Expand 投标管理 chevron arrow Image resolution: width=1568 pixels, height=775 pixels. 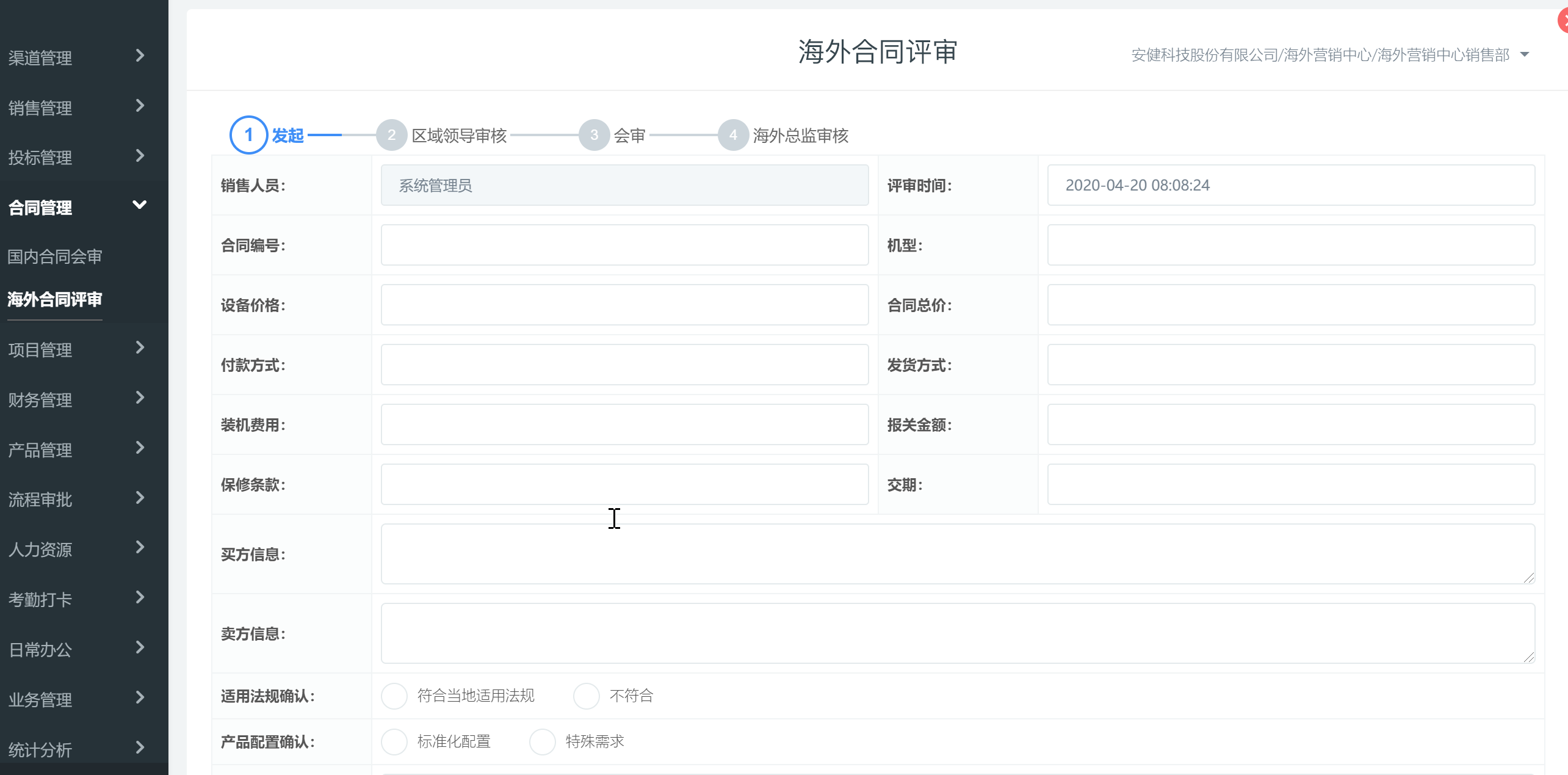pos(140,156)
